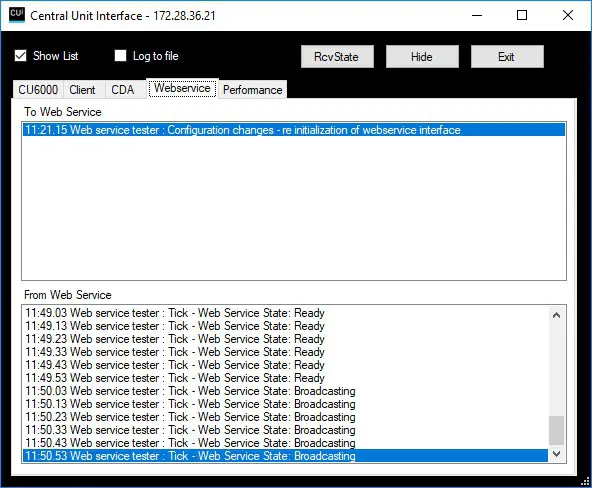592x488 pixels.
Task: Switch to the CU6000 tab
Action: pos(38,90)
